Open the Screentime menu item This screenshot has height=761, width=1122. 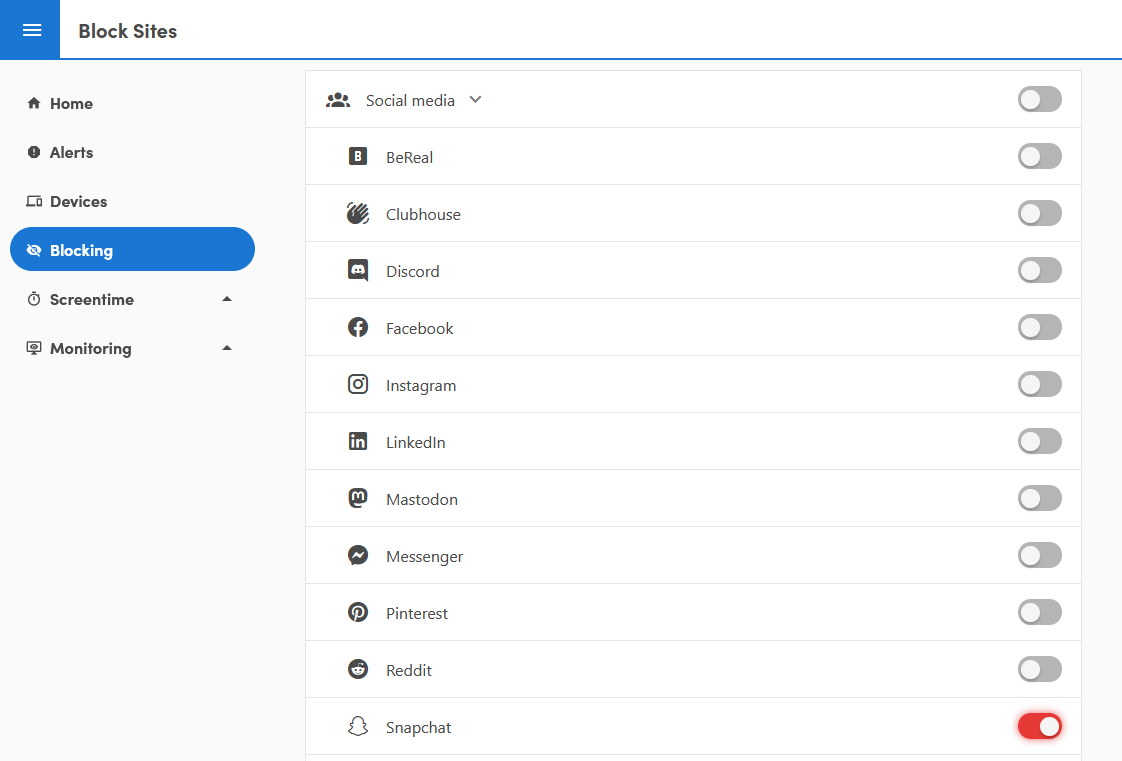point(132,299)
